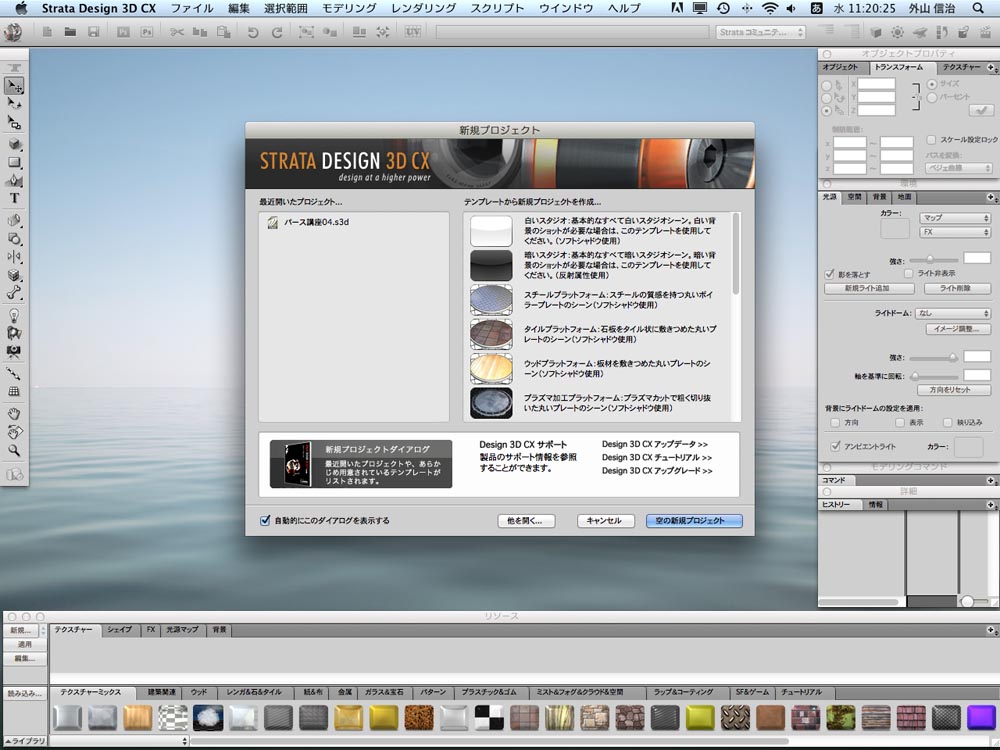The image size is (1000, 750).
Task: Click the Ps Photoshop toolbar icon
Action: [x=147, y=31]
